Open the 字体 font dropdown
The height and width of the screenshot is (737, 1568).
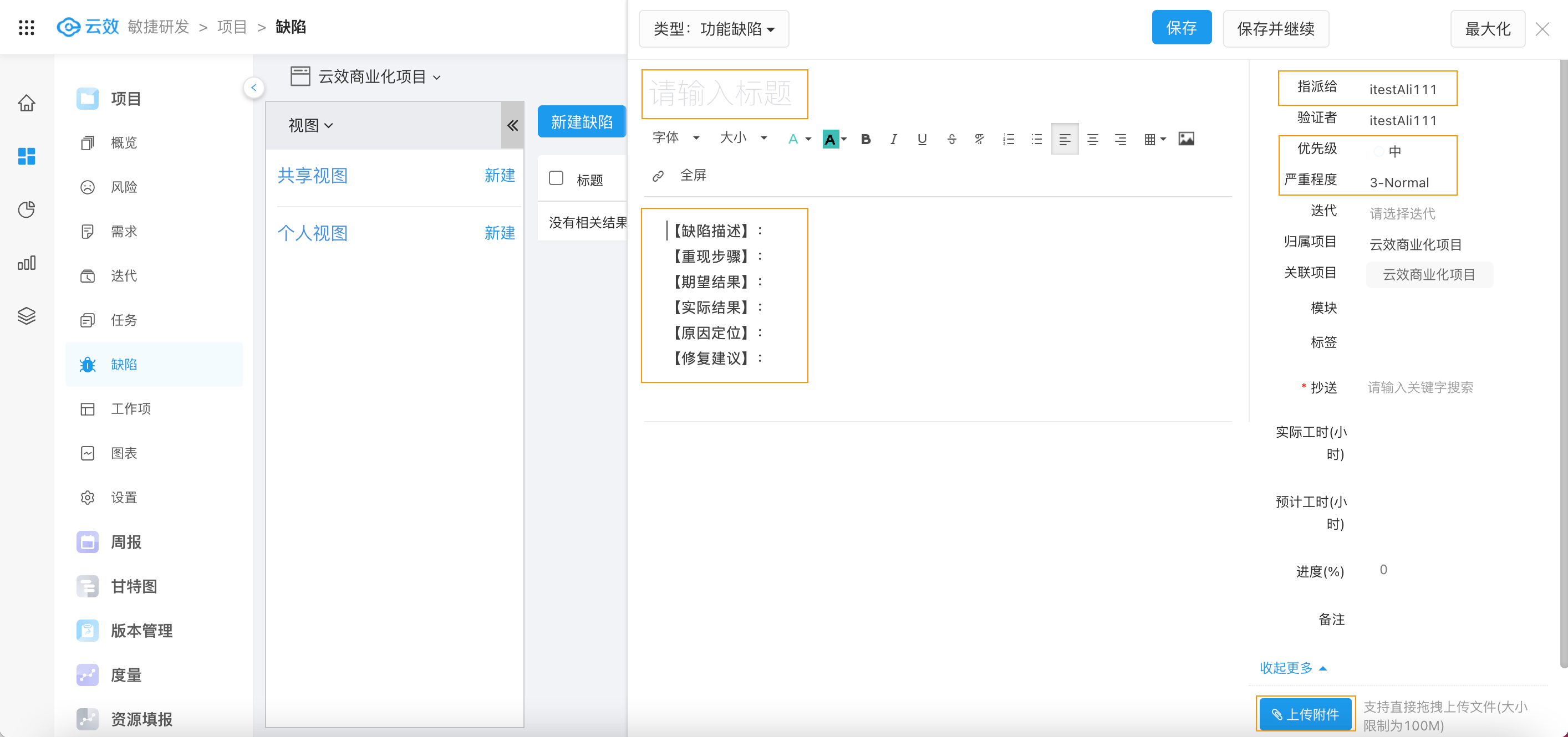[x=676, y=138]
